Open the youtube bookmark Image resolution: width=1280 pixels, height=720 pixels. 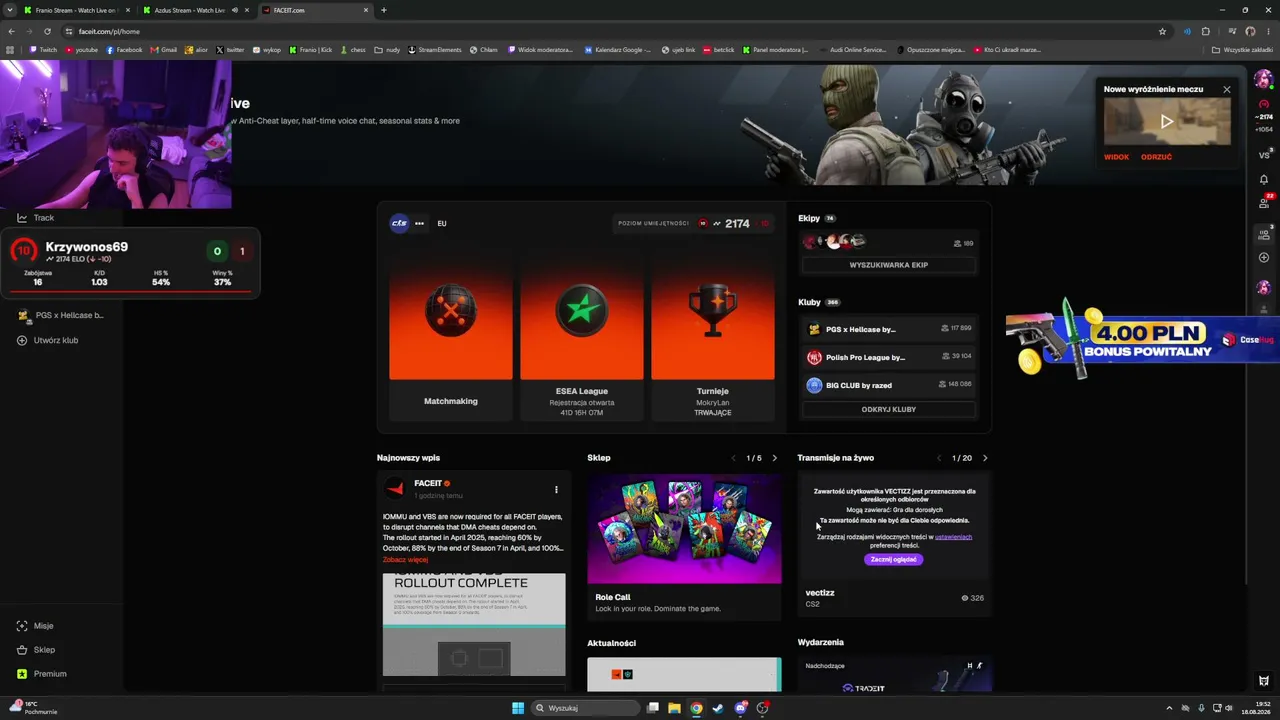tap(82, 49)
